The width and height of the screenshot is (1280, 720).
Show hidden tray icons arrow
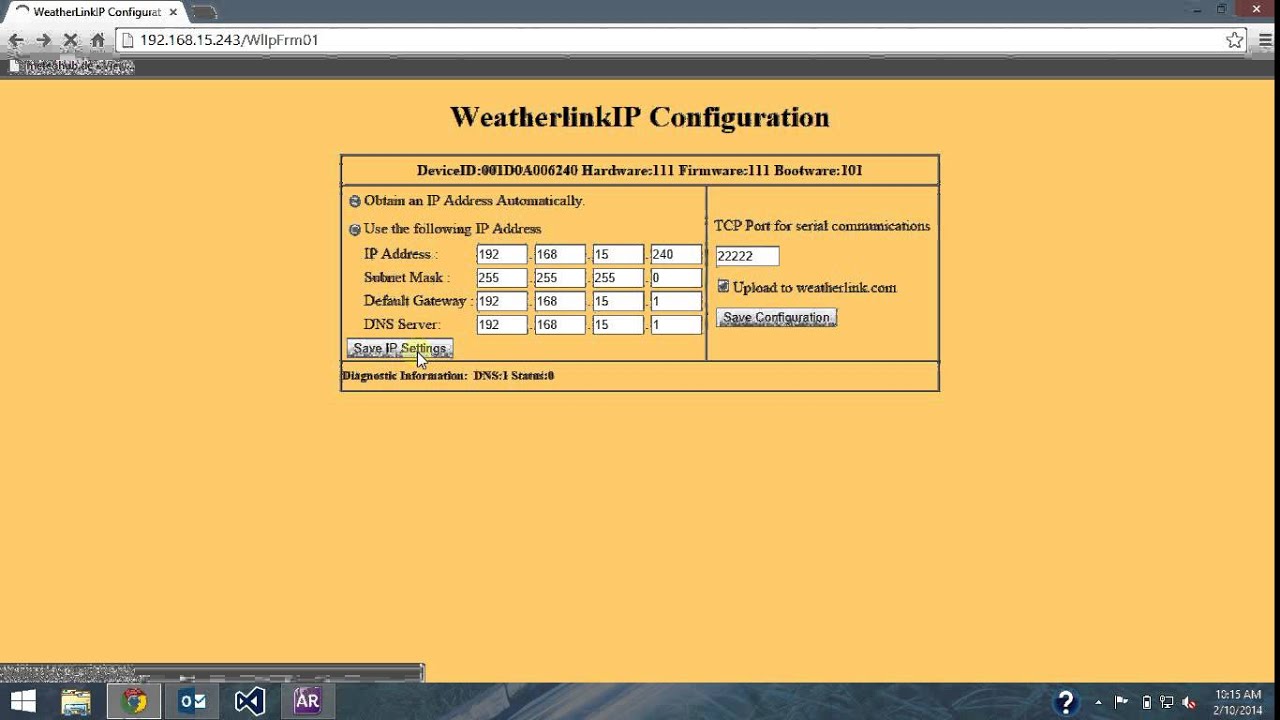pos(1099,702)
